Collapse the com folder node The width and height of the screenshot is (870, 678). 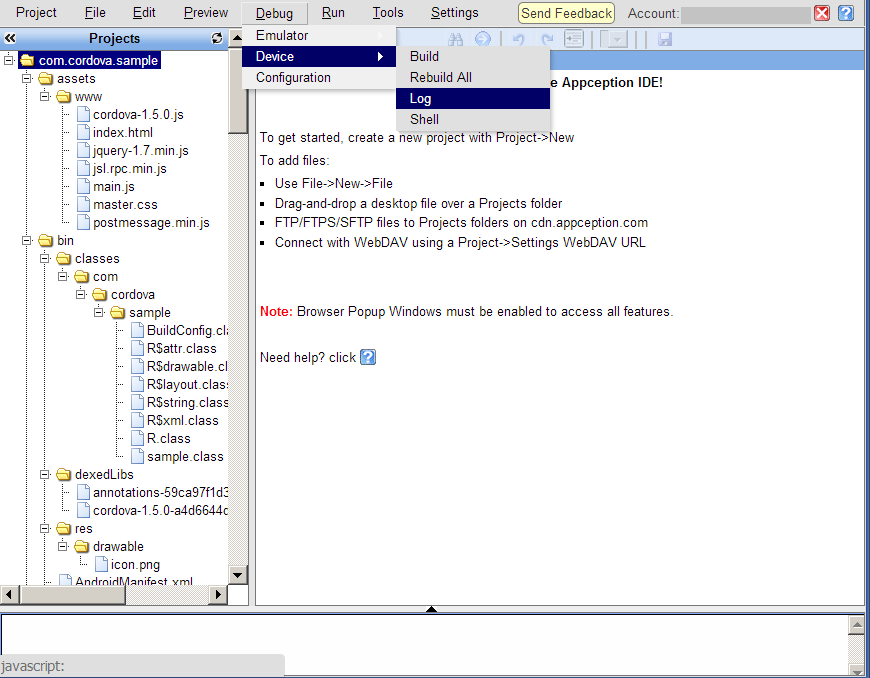point(63,276)
